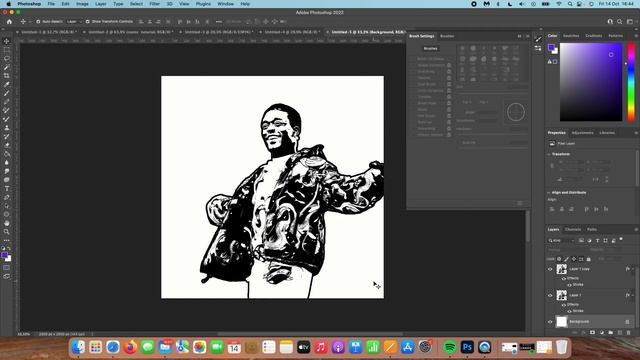The height and width of the screenshot is (360, 640).
Task: Select the Layer 1 copy thumbnail
Action: [562, 269]
